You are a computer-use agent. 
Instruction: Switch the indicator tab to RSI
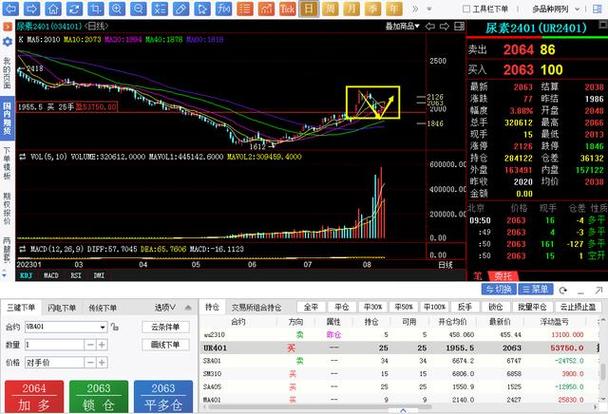(x=76, y=275)
